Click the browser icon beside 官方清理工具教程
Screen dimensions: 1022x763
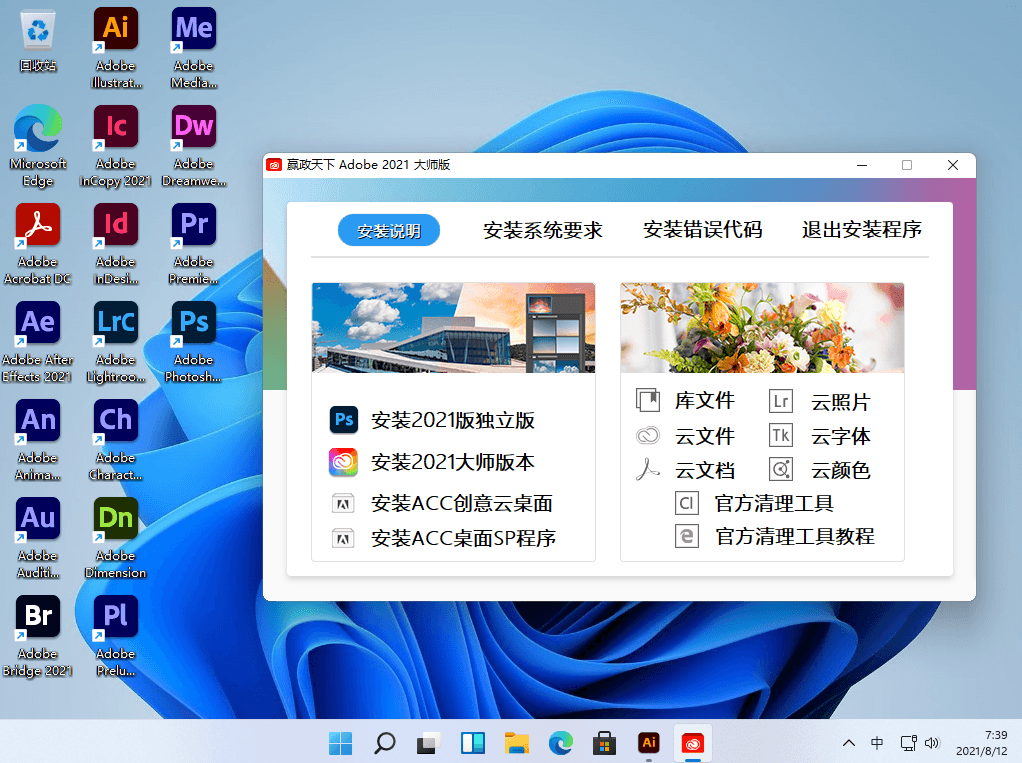[686, 536]
